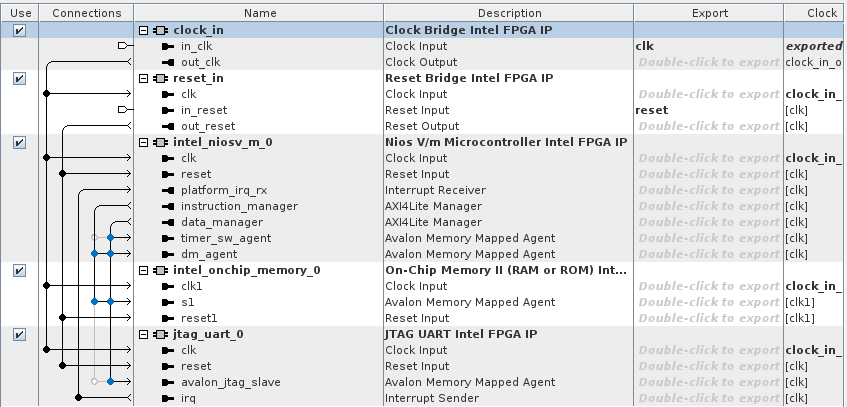
Task: Collapse the clock_in tree node
Action: [146, 30]
